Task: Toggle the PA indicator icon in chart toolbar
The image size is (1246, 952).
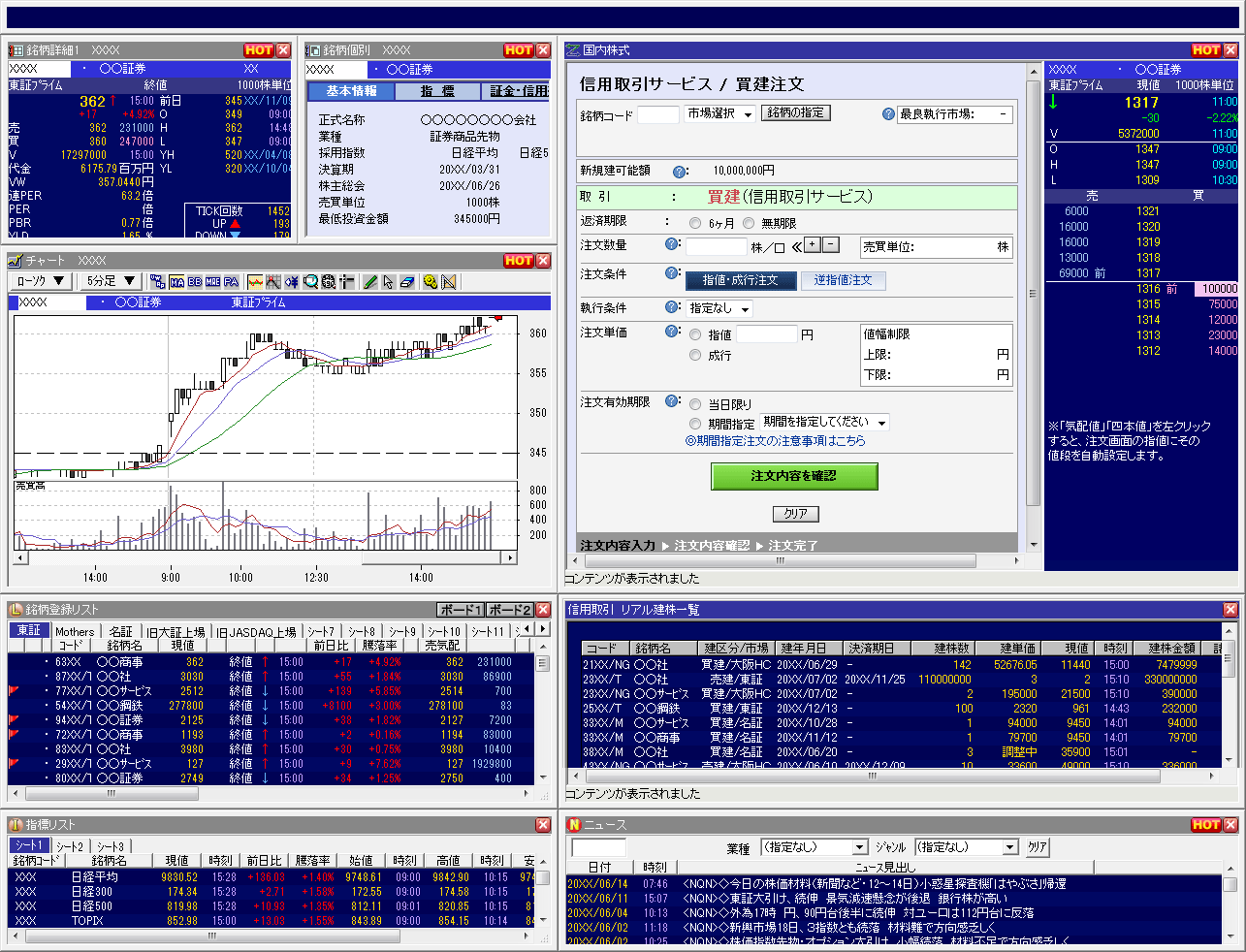Action: pos(231,282)
